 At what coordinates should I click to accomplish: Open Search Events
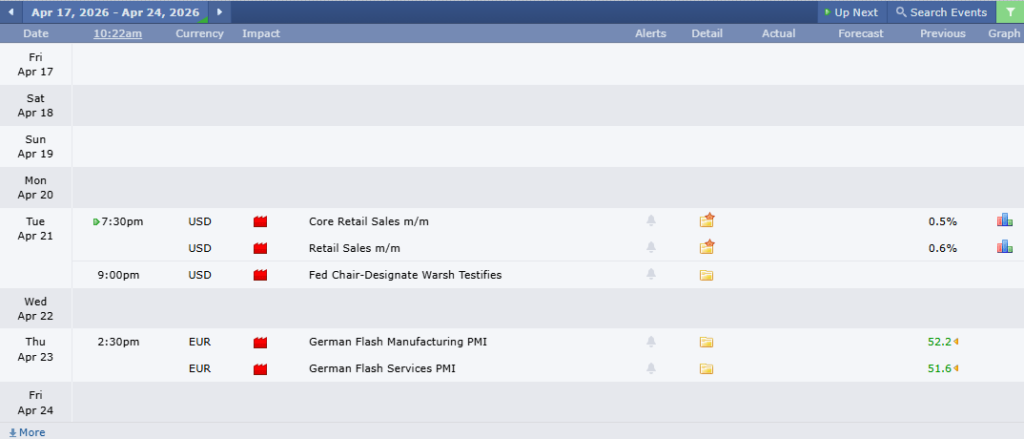(x=940, y=12)
